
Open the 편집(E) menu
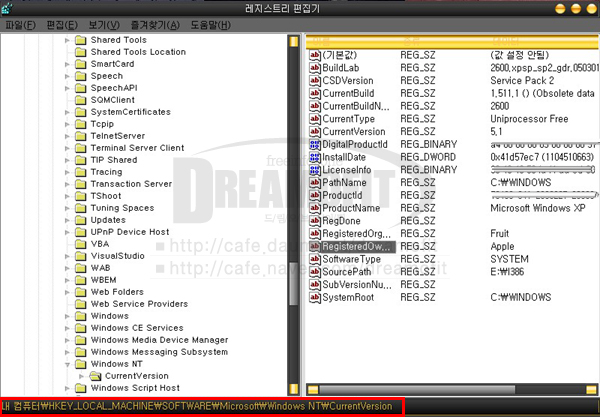[x=62, y=25]
